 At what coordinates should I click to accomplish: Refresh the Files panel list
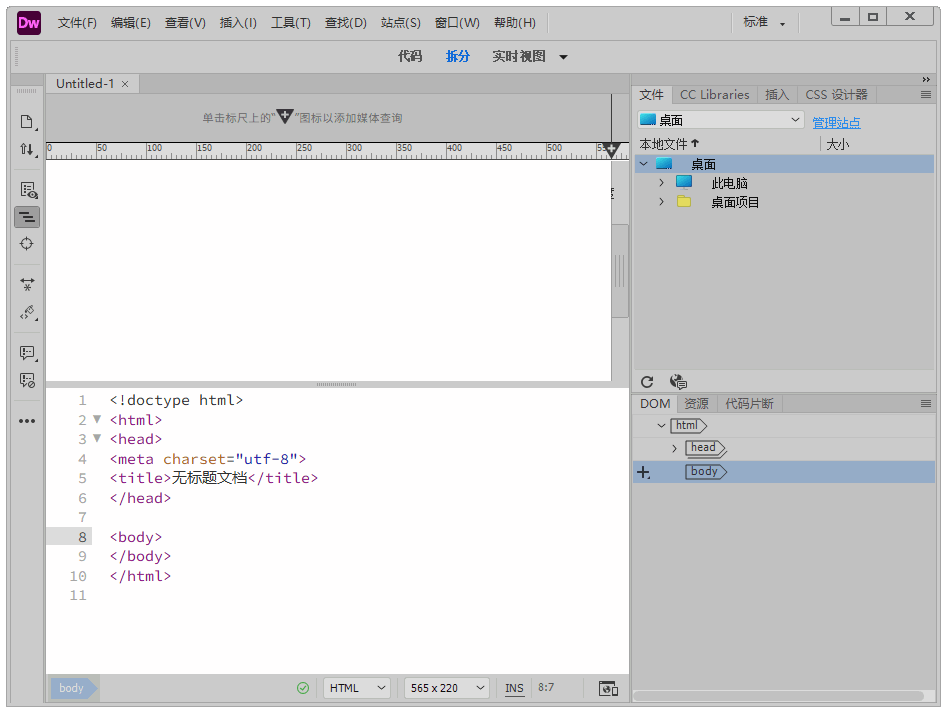[x=647, y=382]
